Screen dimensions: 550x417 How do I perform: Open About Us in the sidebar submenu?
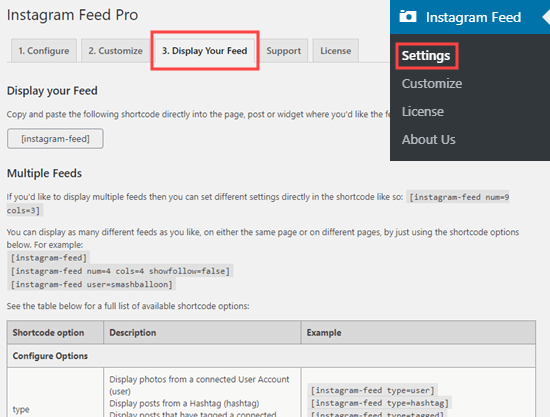[x=429, y=140]
